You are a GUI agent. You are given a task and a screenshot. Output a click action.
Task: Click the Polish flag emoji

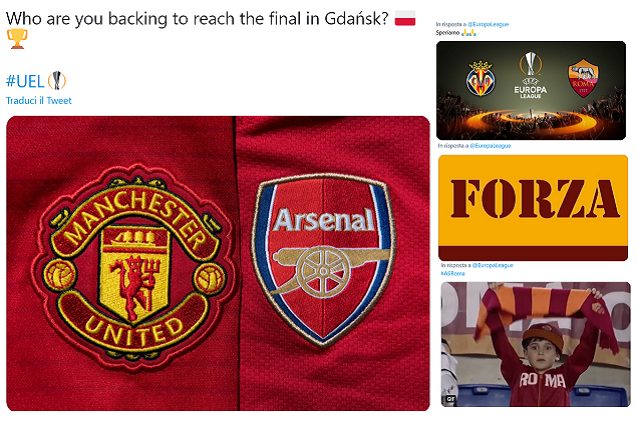click(x=405, y=19)
